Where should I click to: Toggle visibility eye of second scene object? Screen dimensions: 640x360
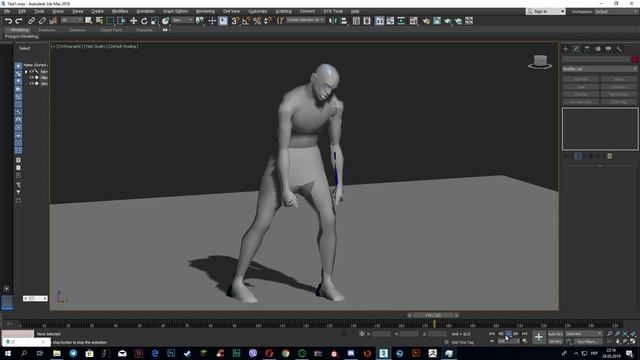pyautogui.click(x=31, y=78)
